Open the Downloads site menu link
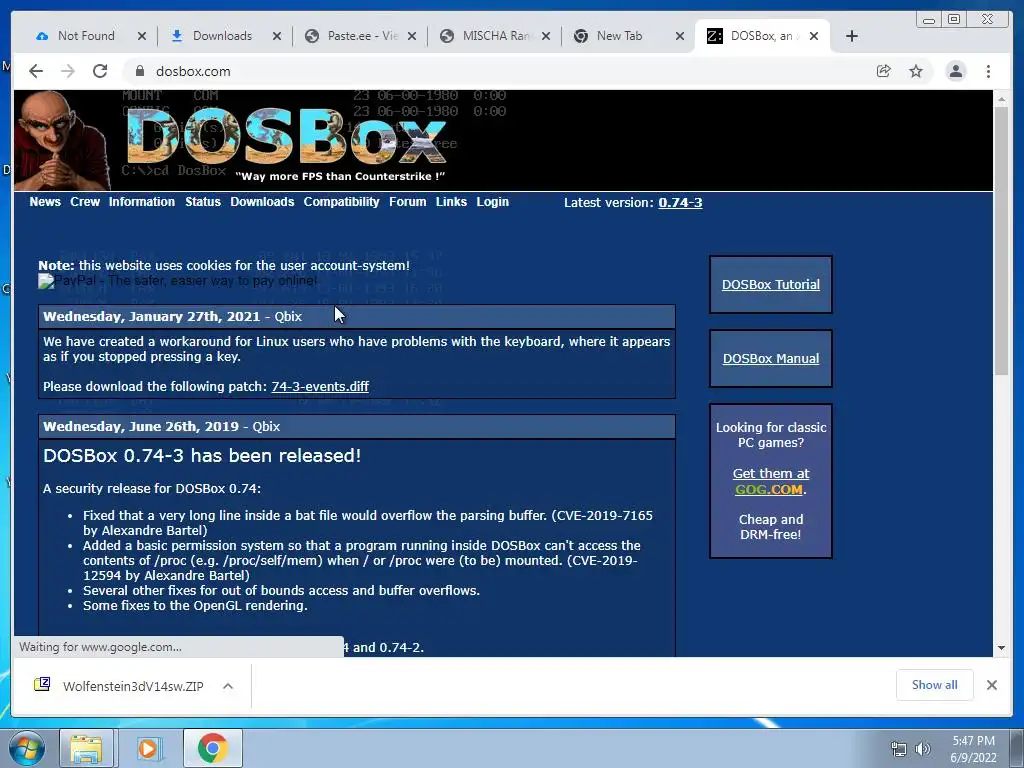The width and height of the screenshot is (1024, 768). point(262,202)
